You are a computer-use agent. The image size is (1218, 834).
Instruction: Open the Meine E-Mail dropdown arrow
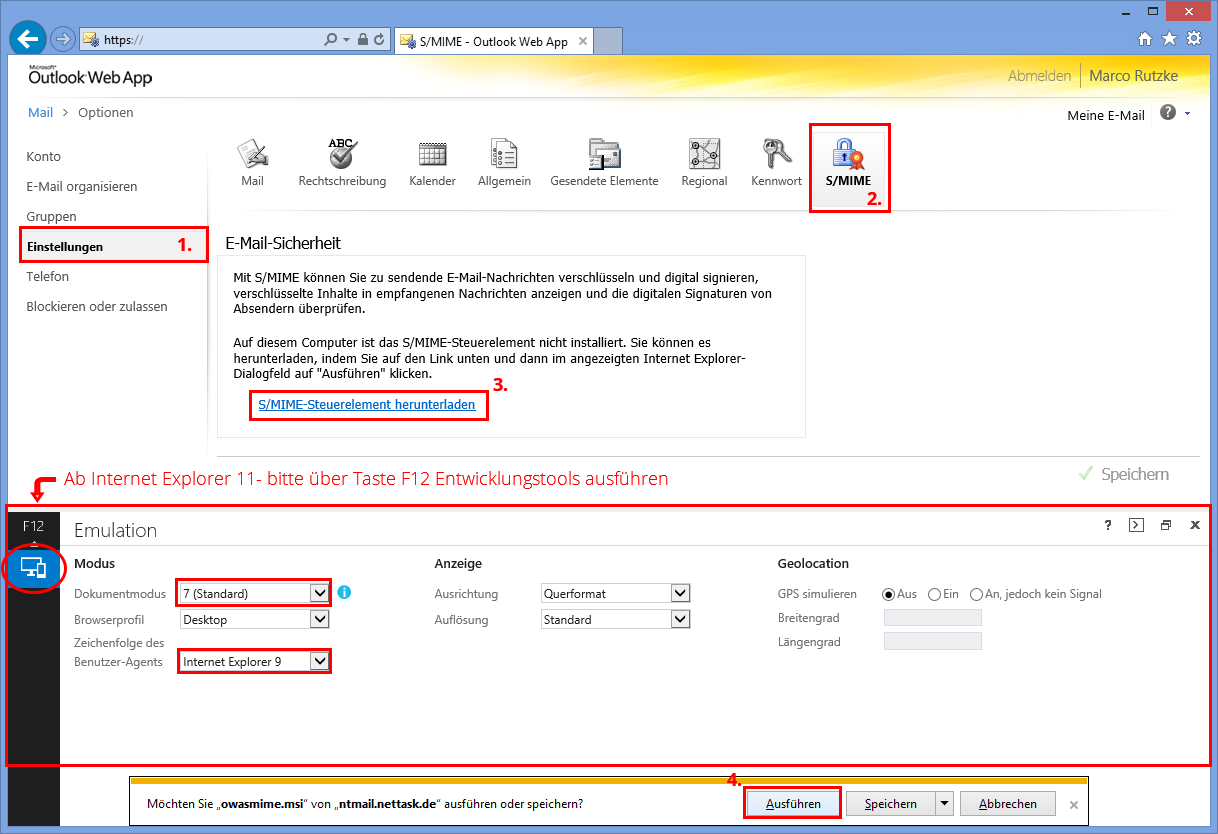[1187, 114]
